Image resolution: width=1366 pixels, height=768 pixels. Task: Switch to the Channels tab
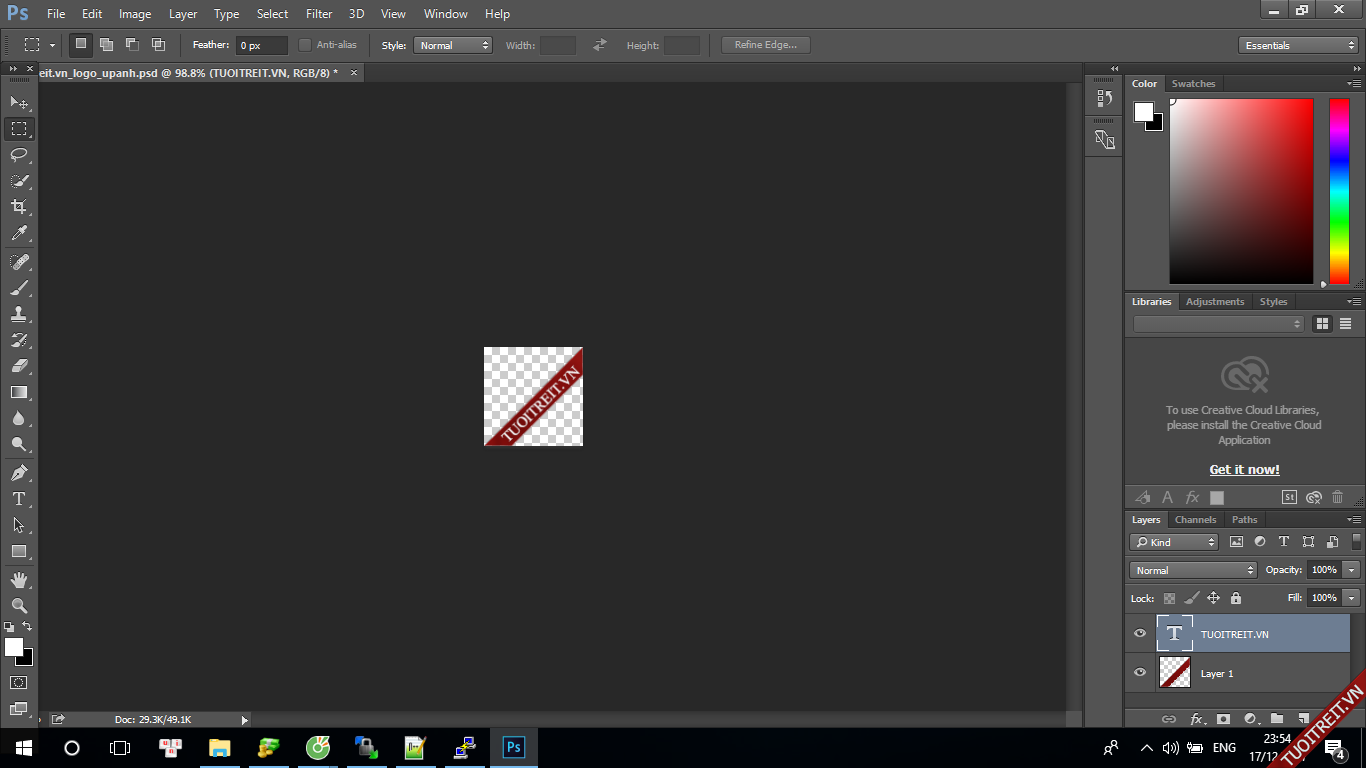1195,520
